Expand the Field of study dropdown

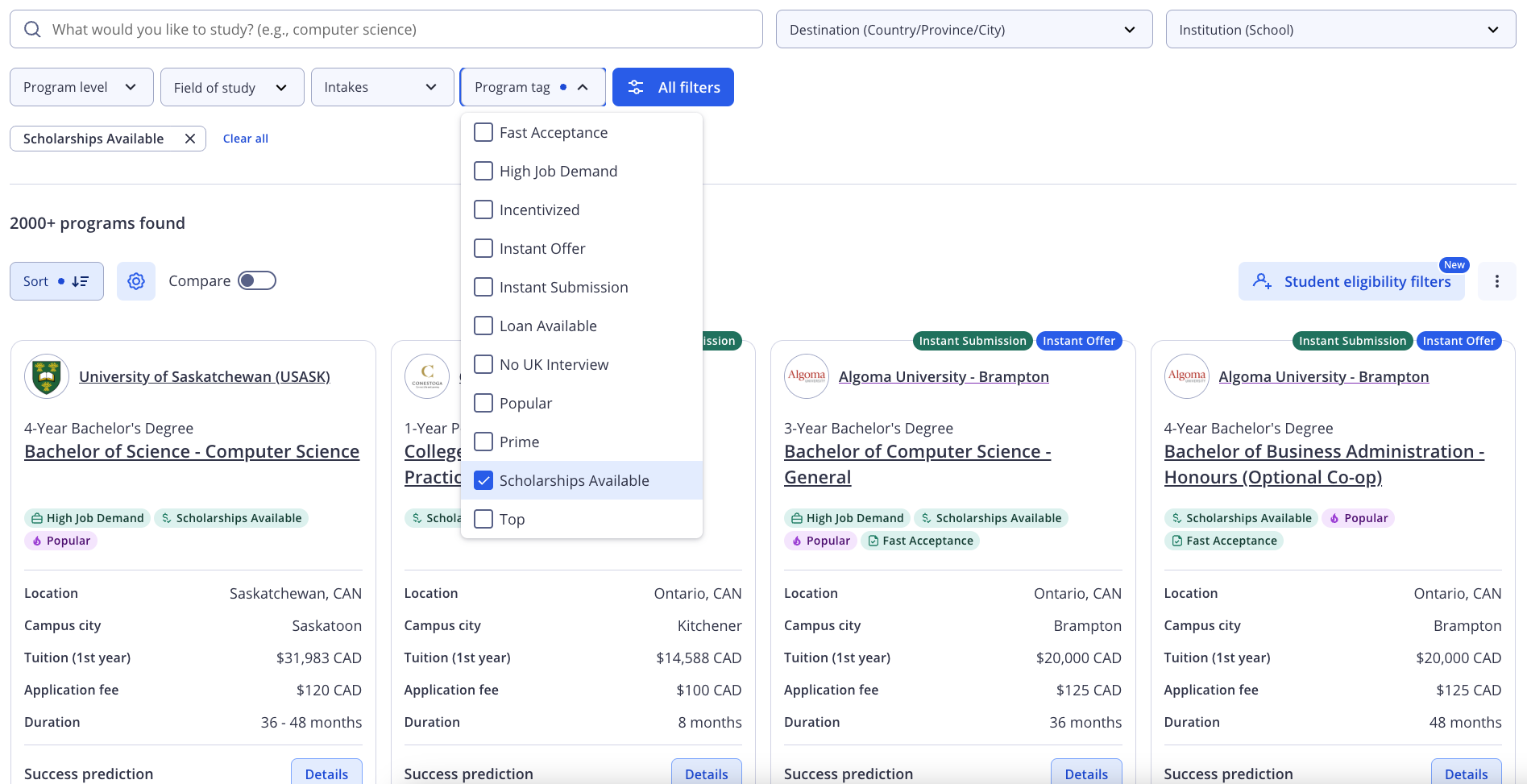[x=232, y=87]
